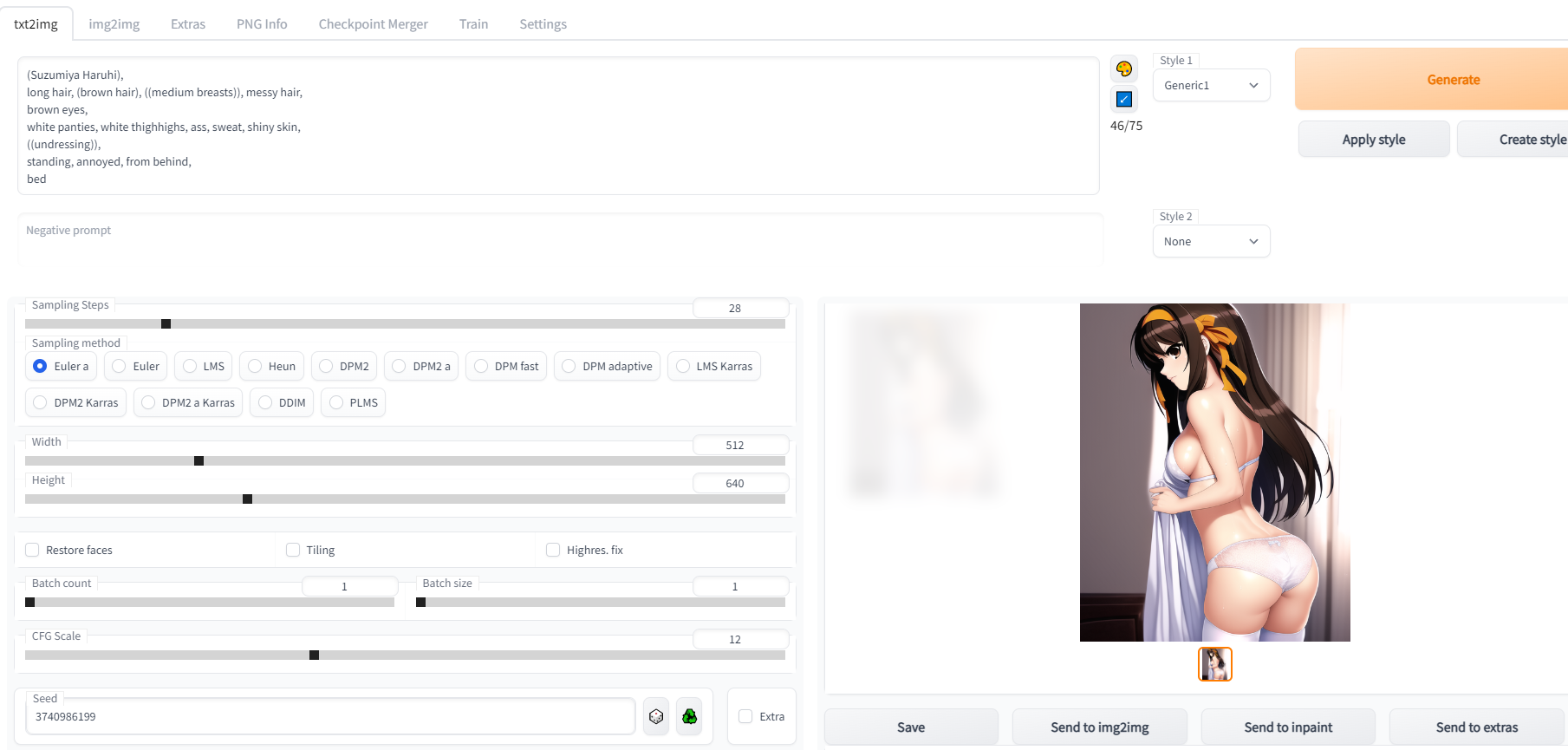Click the Batch count slider handle
This screenshot has width=1568, height=750.
30,602
